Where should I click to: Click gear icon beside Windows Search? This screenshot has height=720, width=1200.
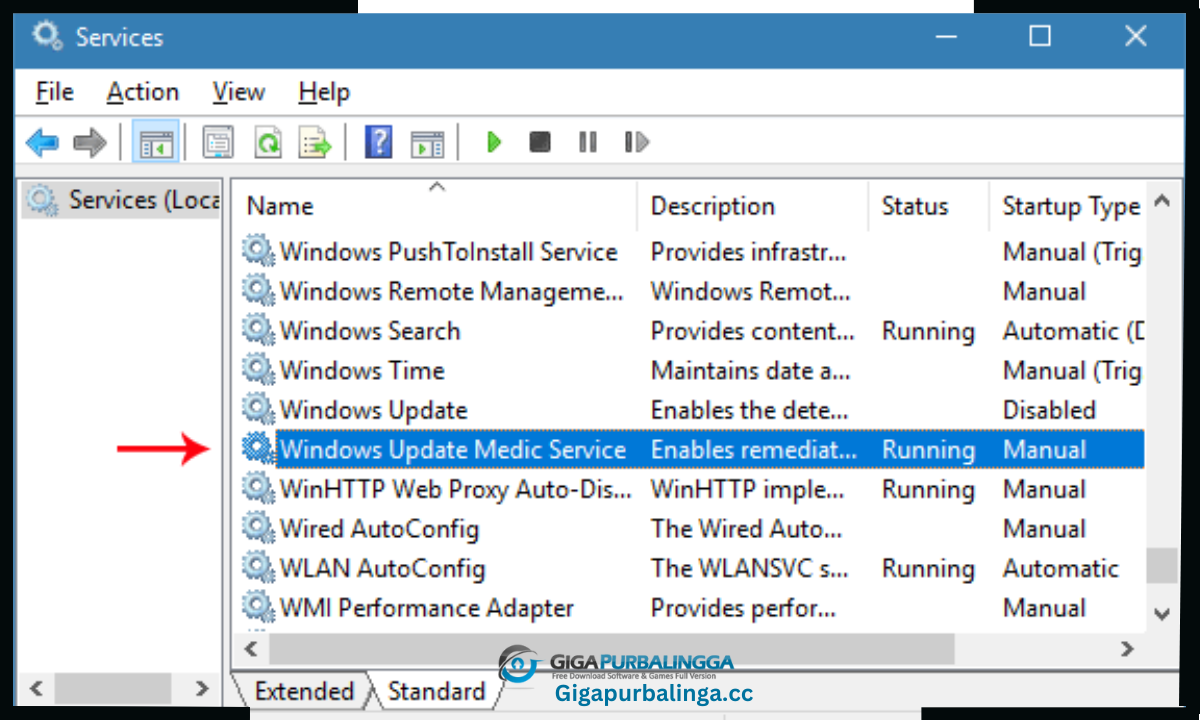click(x=259, y=330)
